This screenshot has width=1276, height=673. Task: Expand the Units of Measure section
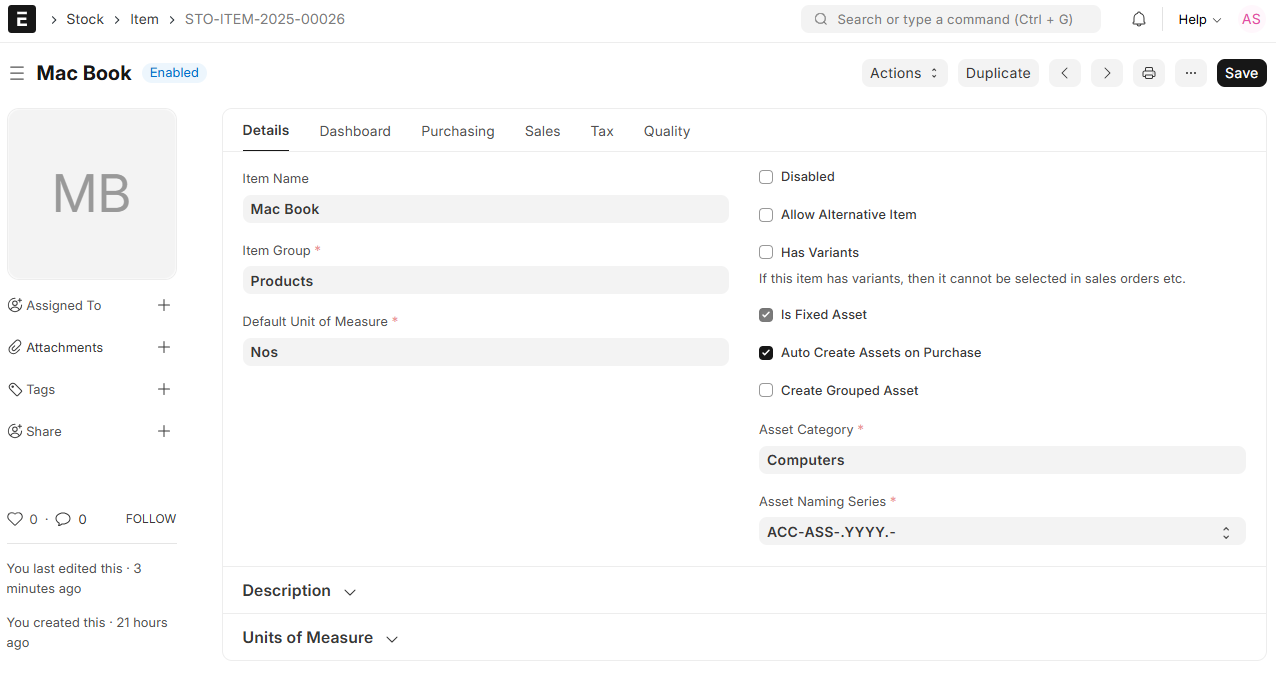(x=320, y=638)
